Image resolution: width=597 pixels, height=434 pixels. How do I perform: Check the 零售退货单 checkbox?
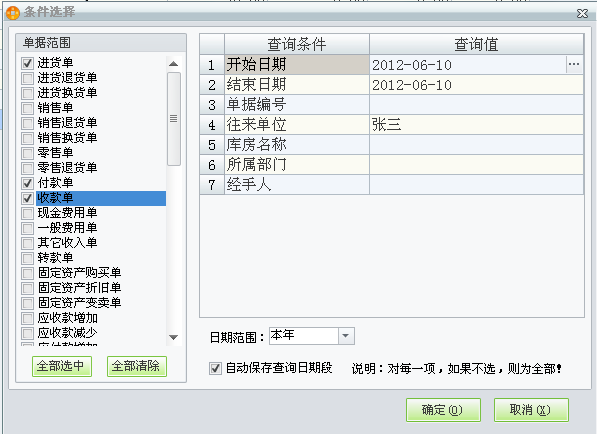(27, 168)
